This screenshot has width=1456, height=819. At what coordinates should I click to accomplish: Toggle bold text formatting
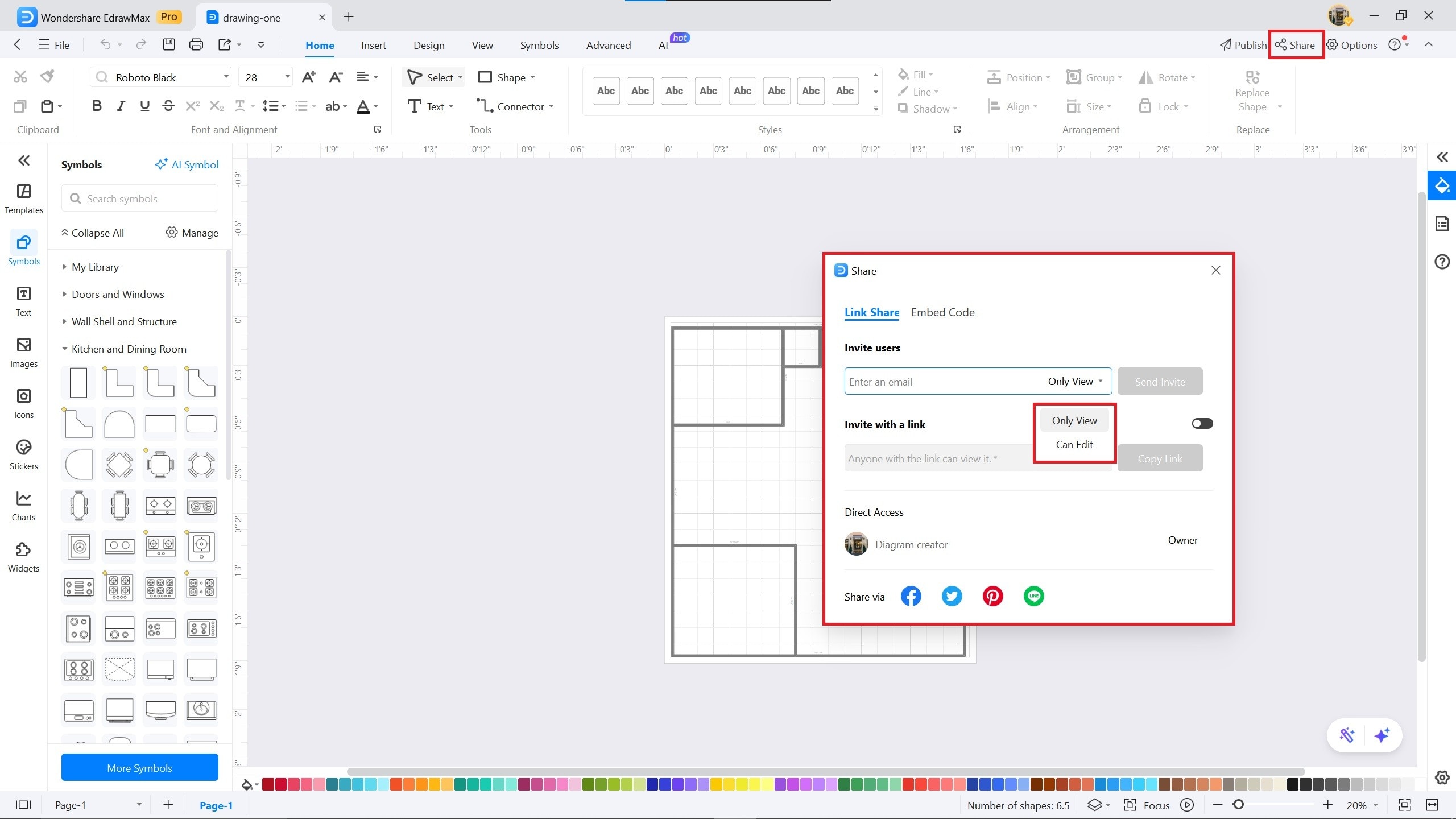[x=97, y=106]
